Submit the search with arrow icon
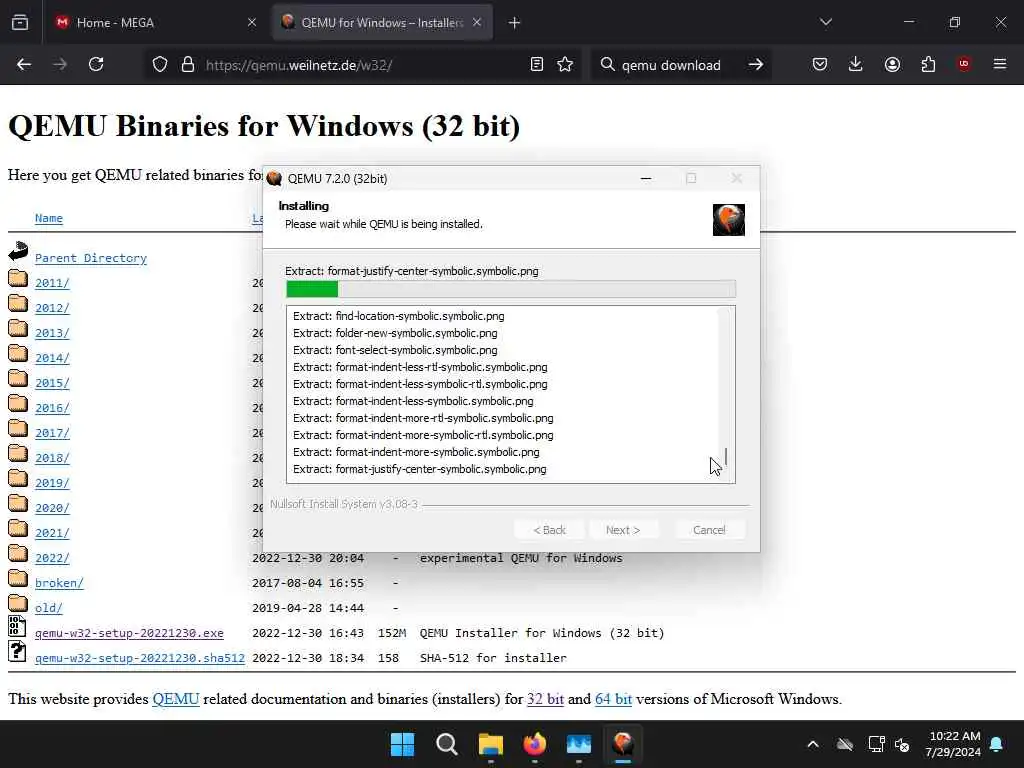1024x768 pixels. pos(756,64)
